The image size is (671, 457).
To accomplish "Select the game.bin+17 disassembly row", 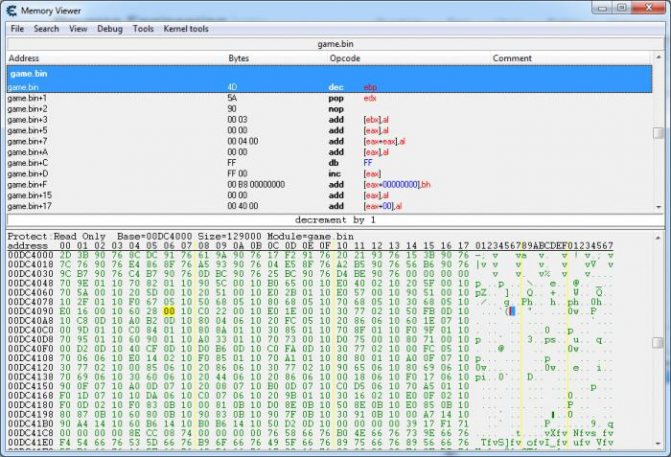I will click(330, 206).
